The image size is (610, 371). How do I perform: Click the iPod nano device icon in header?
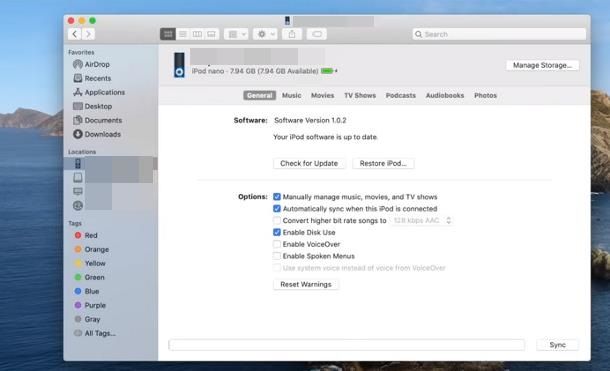(179, 65)
